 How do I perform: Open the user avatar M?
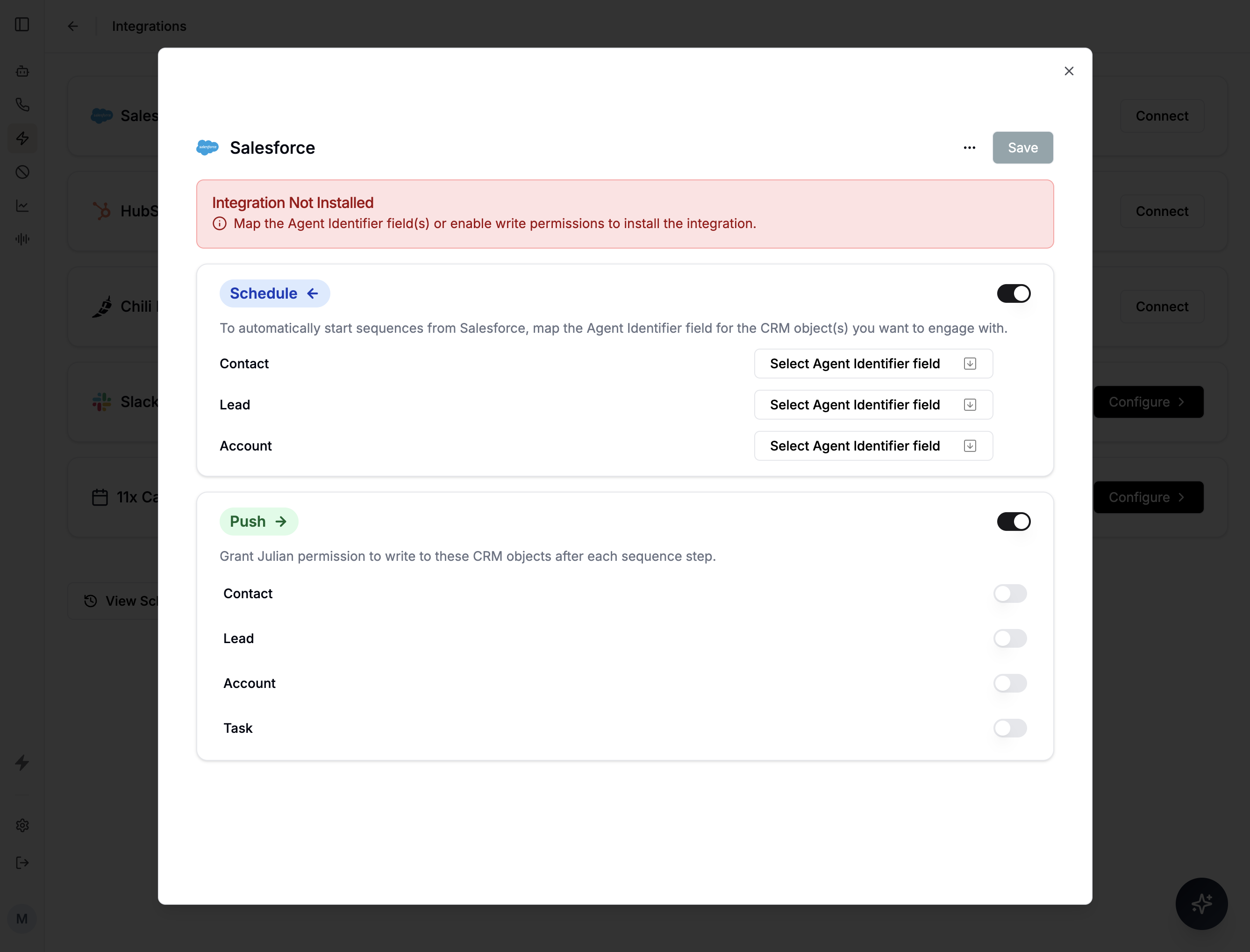point(22,918)
